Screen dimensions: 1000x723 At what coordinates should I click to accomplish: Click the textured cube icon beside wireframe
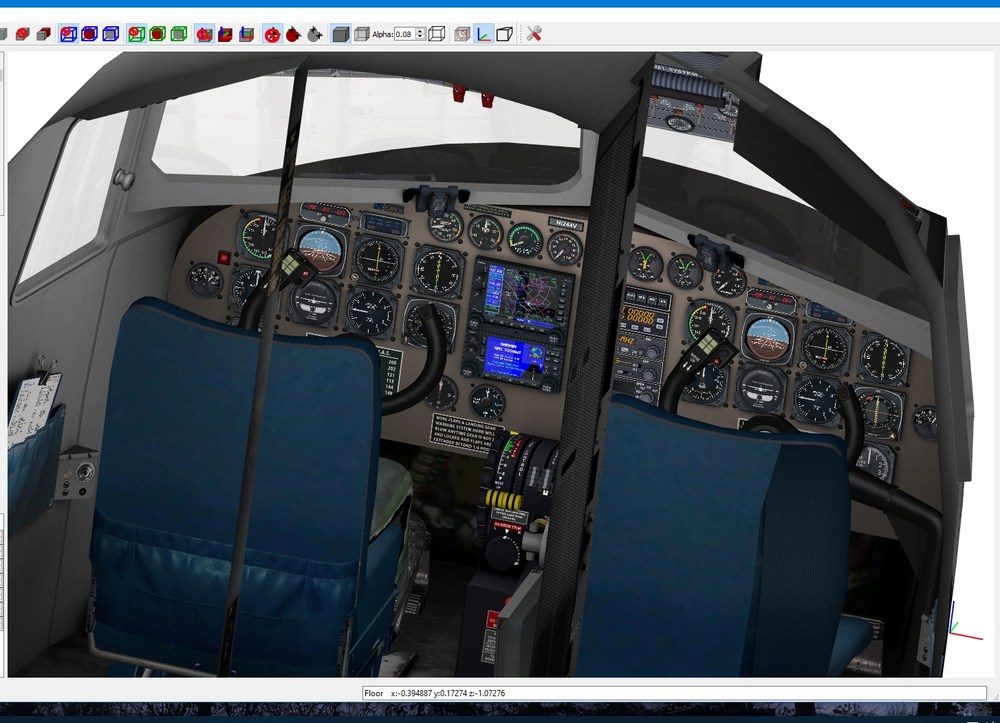coord(462,34)
